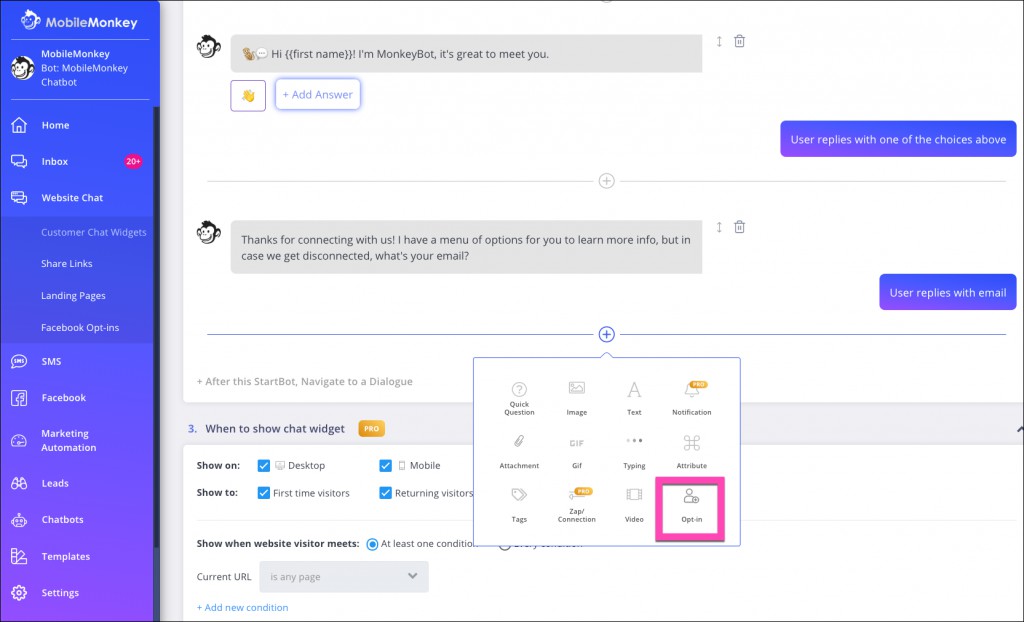Image resolution: width=1024 pixels, height=622 pixels.
Task: Open Customer Chat Widgets
Action: (x=93, y=232)
